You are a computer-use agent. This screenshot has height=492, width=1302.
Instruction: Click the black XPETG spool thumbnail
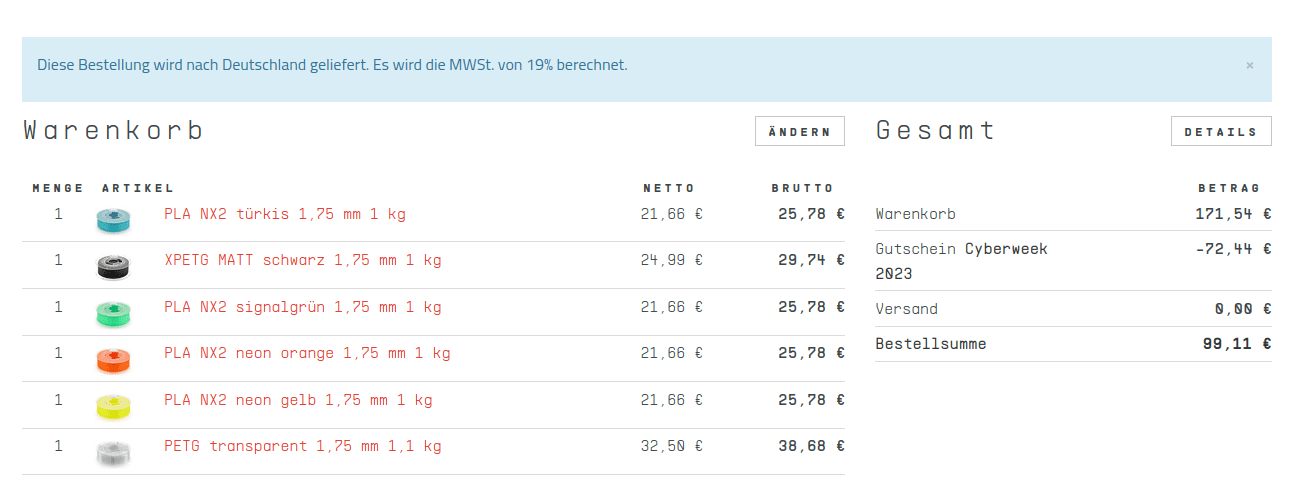(x=113, y=266)
